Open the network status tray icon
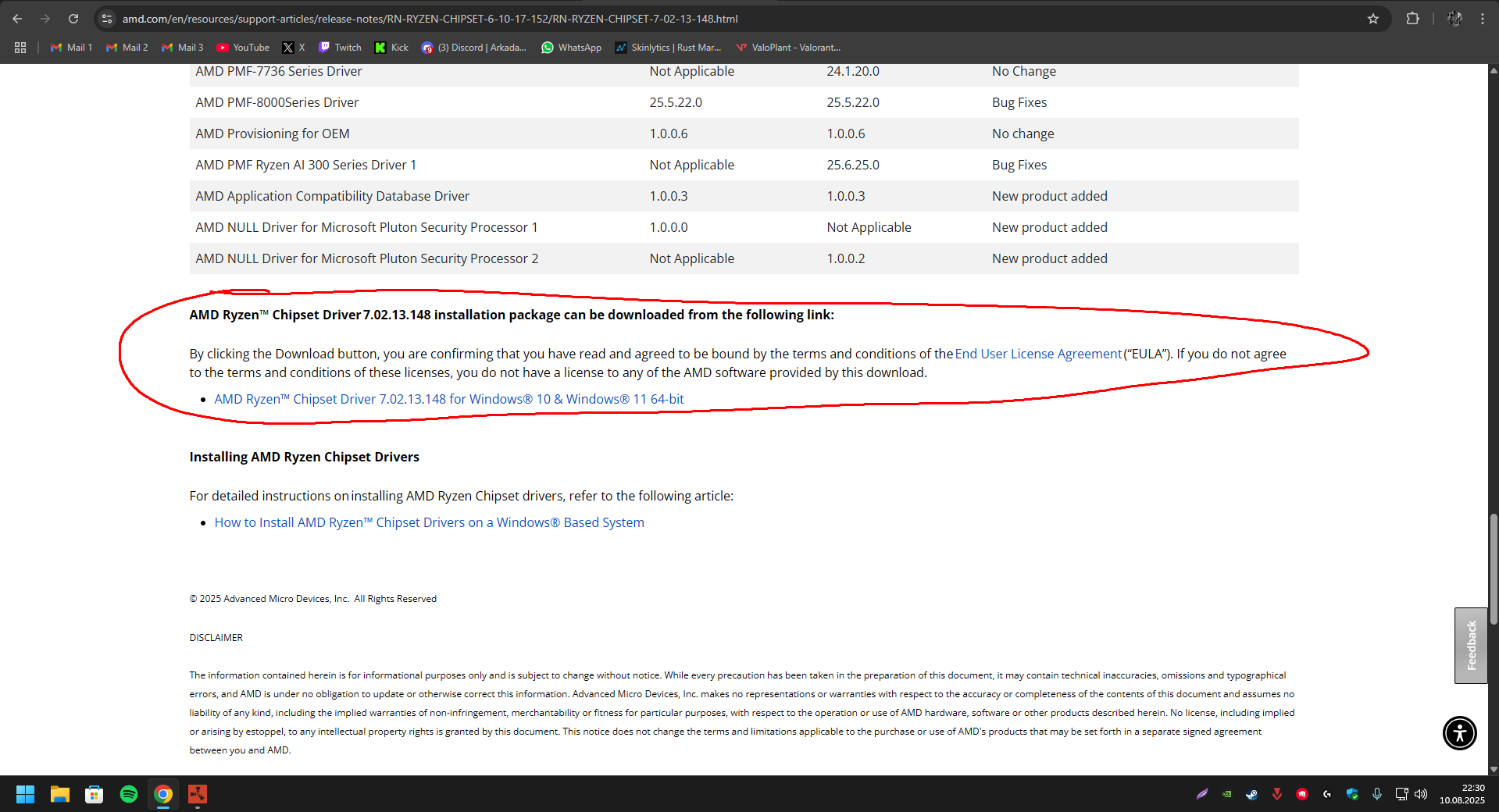The height and width of the screenshot is (812, 1499). click(1402, 794)
